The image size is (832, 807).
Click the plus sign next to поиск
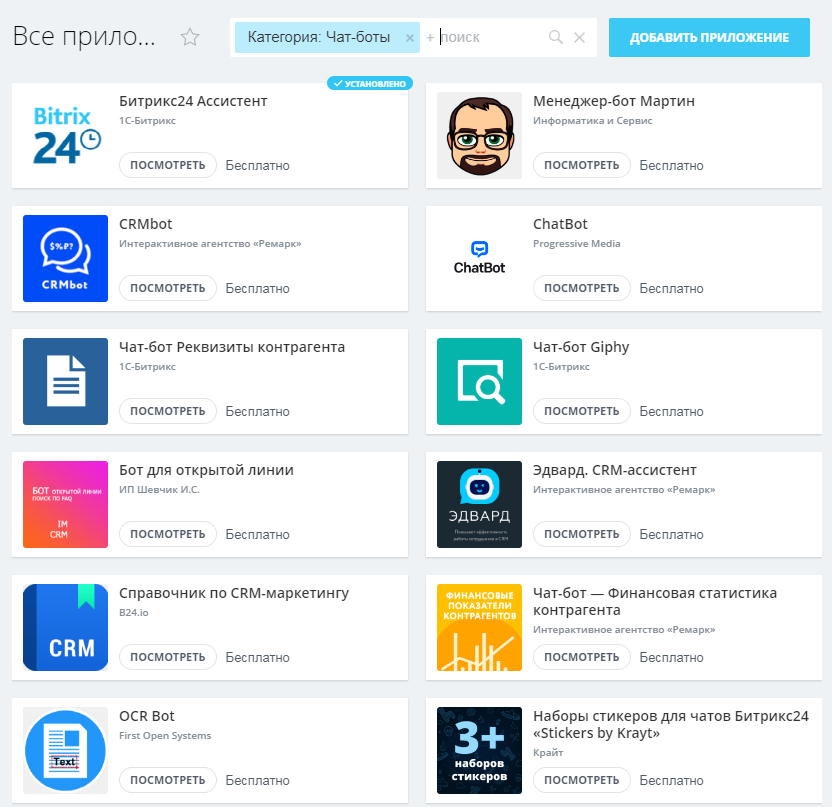coord(430,38)
